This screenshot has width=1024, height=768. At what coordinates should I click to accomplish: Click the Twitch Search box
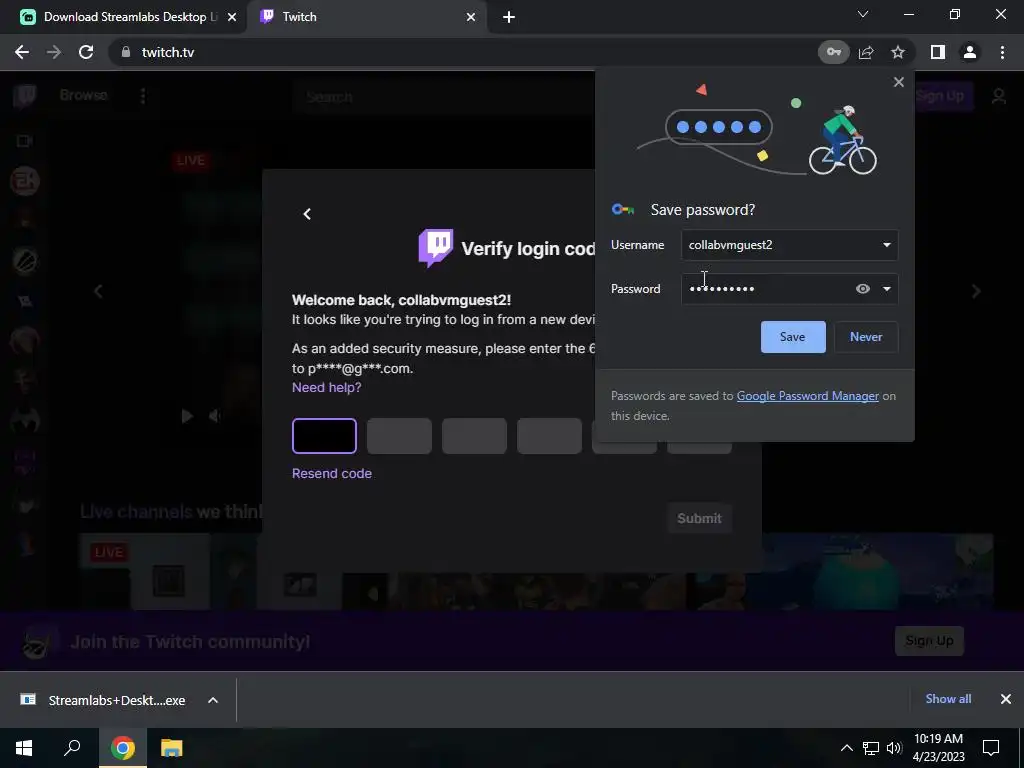coord(443,97)
